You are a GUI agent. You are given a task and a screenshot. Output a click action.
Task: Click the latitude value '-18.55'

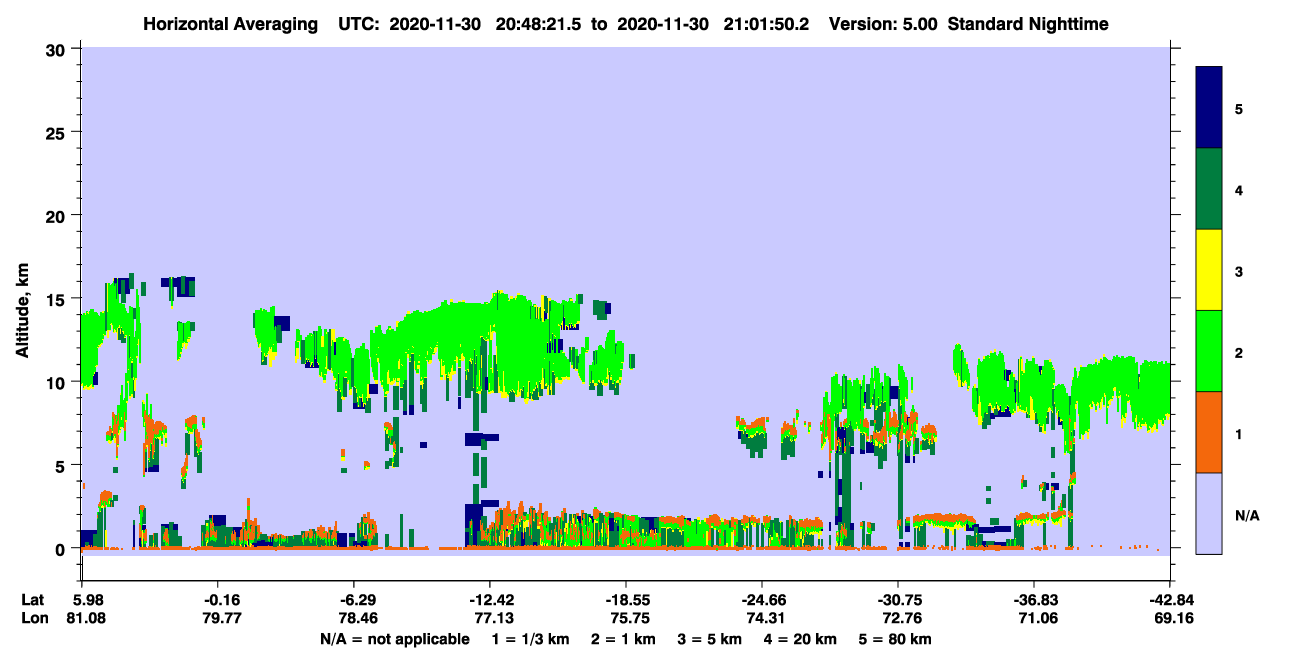pyautogui.click(x=627, y=600)
